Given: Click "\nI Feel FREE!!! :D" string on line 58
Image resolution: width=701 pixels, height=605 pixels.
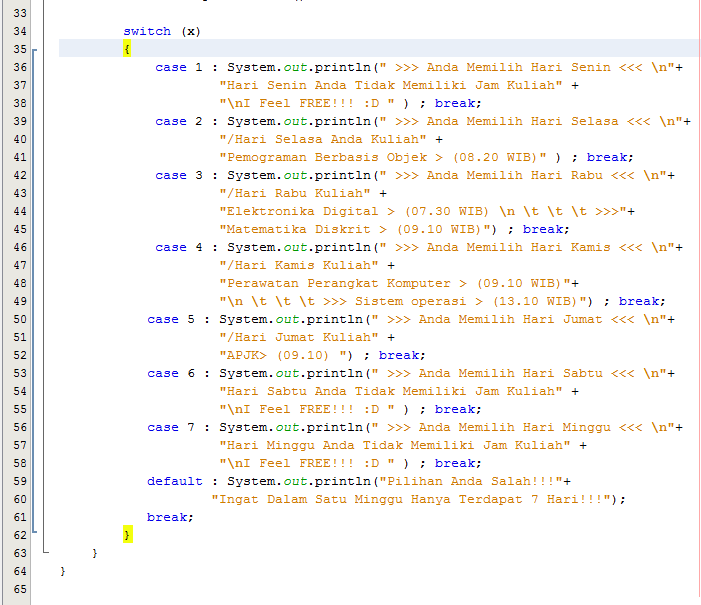Looking at the screenshot, I should [x=307, y=463].
